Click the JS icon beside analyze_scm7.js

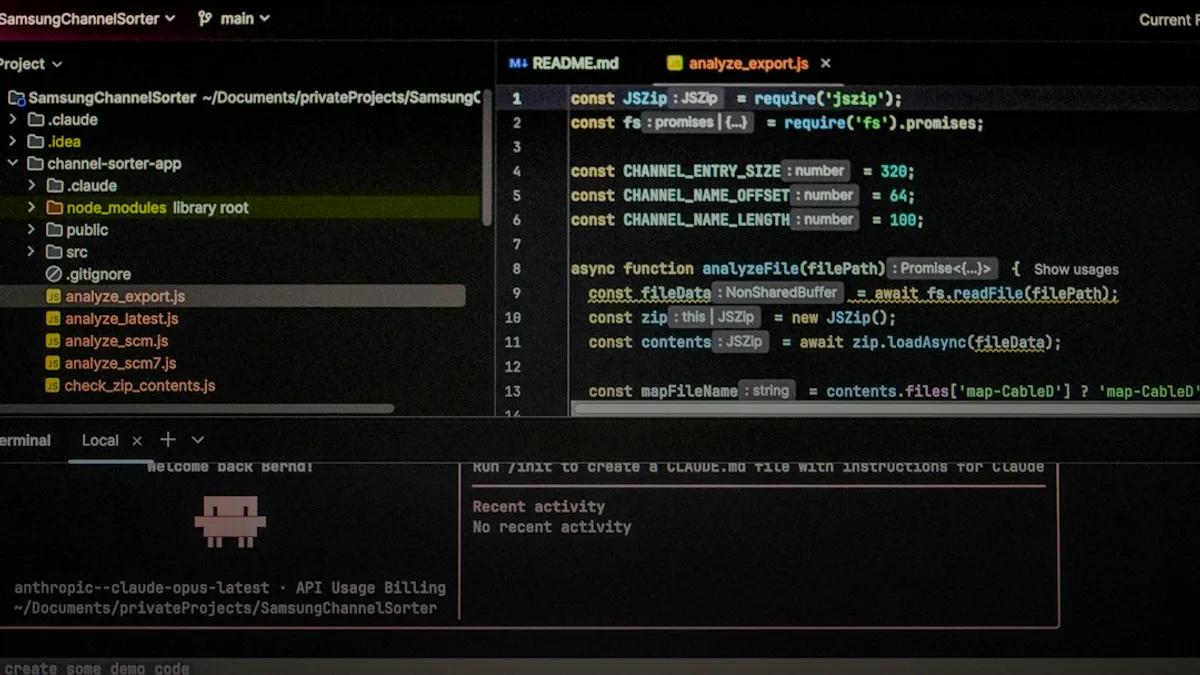coord(54,363)
